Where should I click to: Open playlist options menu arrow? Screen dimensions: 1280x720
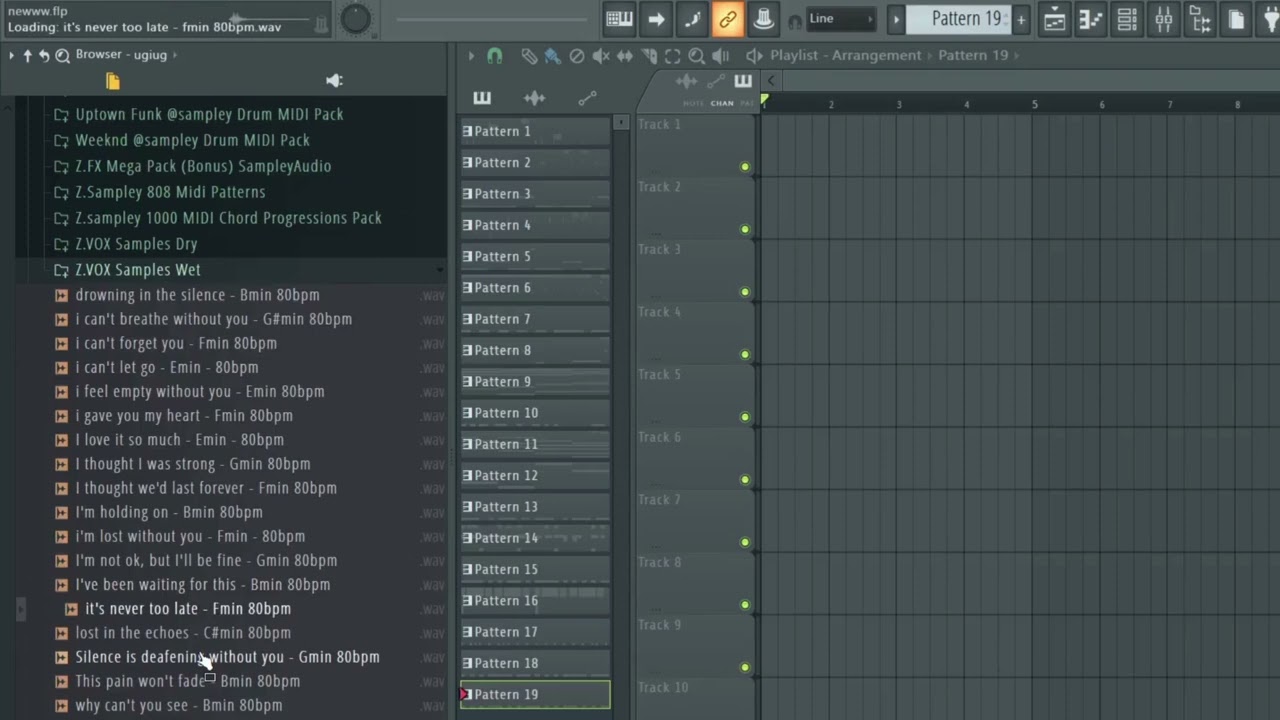coord(471,56)
